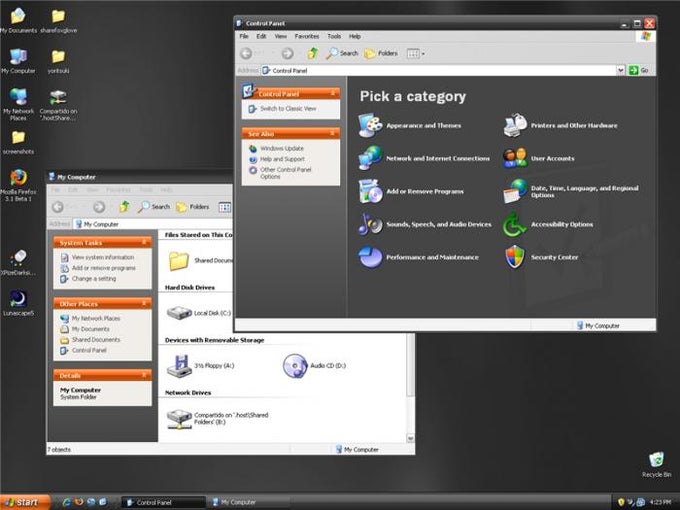Screen dimensions: 680x510
Task: Click Change a setting link
Action: (94, 279)
